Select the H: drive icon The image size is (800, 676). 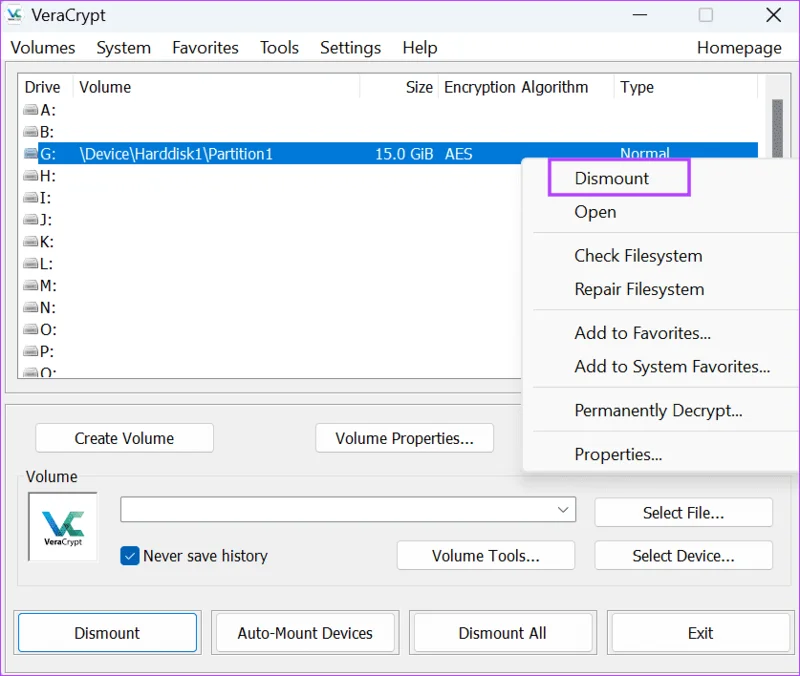31,176
